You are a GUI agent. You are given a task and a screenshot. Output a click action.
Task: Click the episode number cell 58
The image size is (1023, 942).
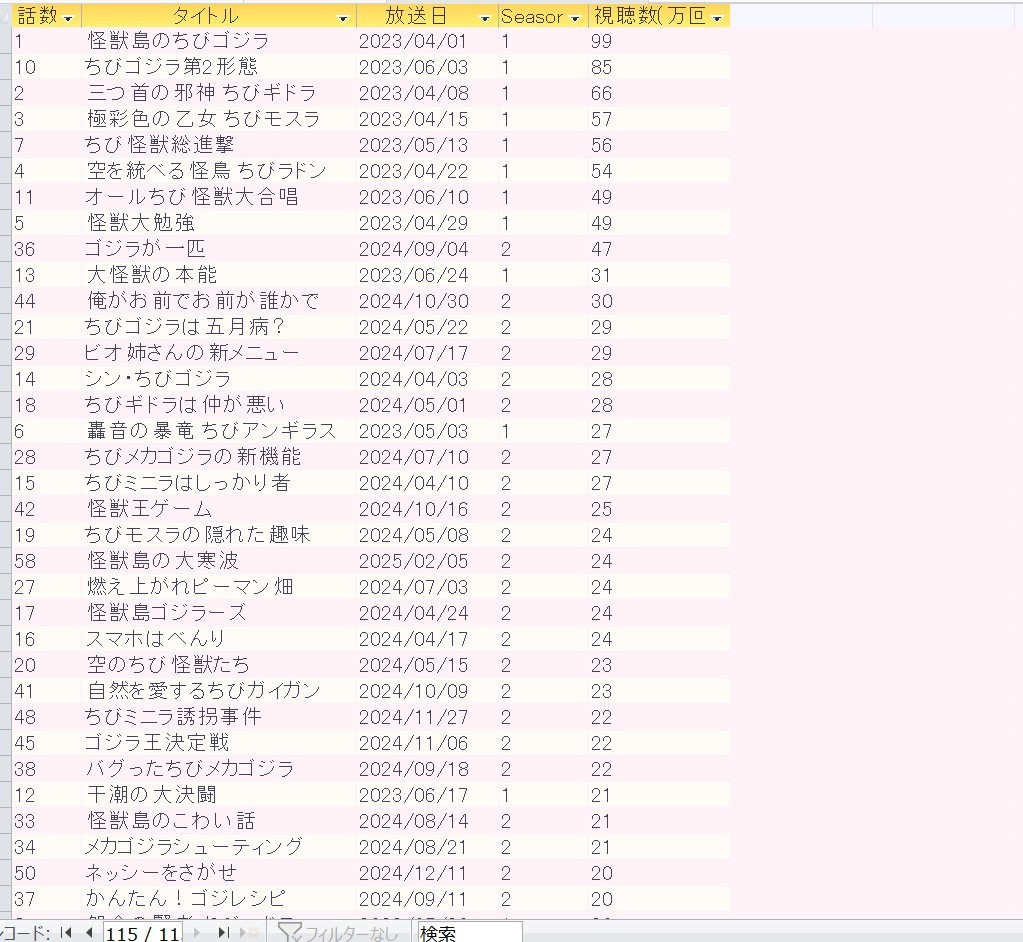click(x=46, y=561)
